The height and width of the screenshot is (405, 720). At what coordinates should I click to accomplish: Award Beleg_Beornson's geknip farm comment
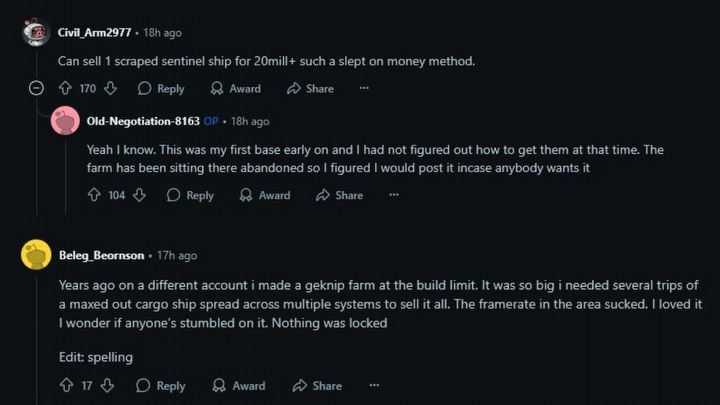click(239, 385)
